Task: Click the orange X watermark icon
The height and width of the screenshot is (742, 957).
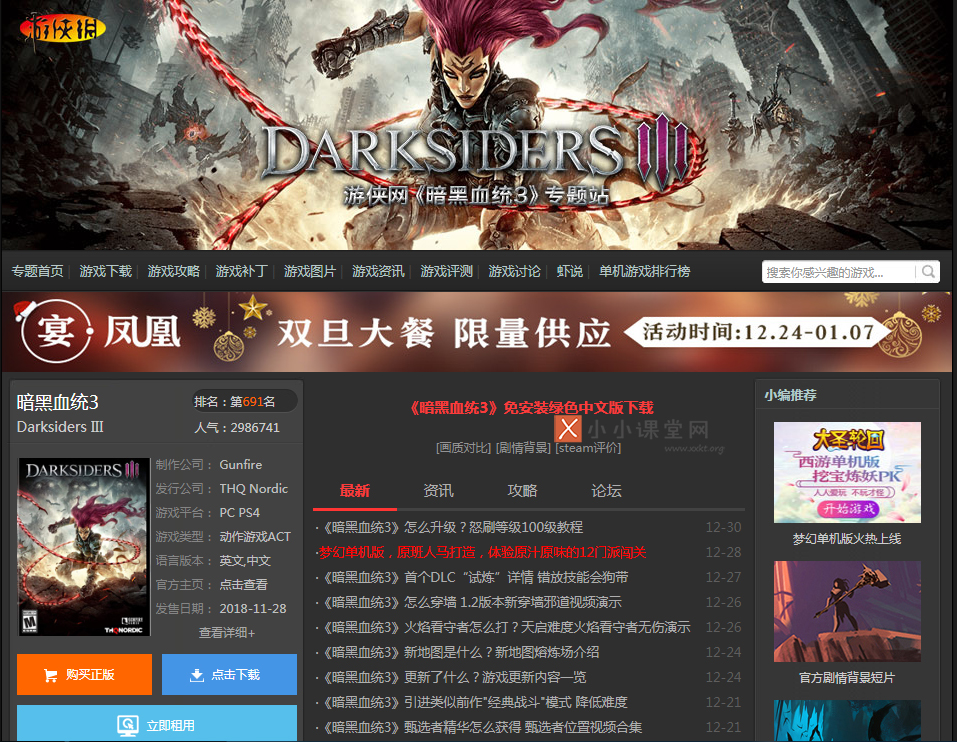Action: pos(568,428)
